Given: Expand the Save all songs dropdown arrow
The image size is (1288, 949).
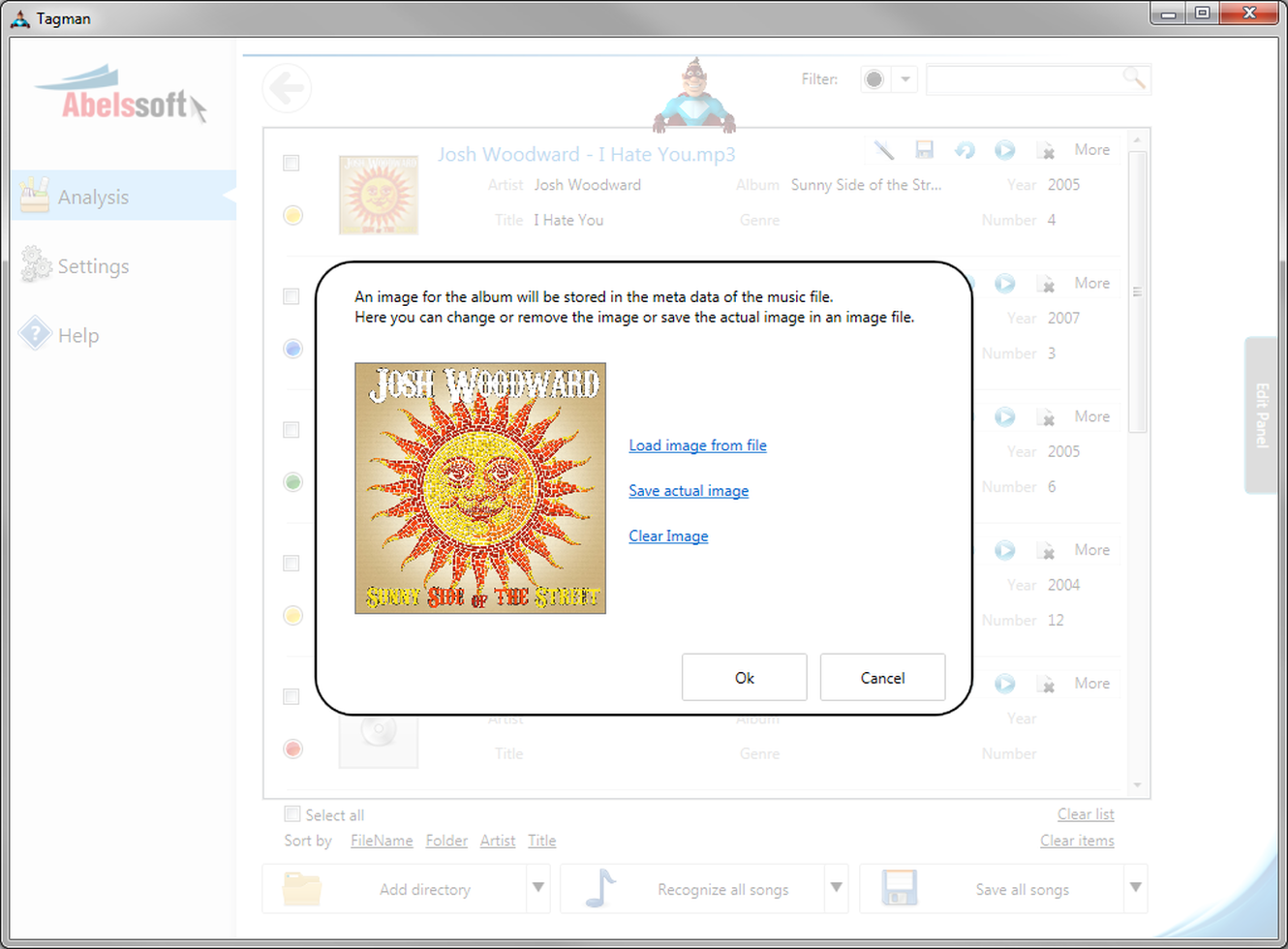Looking at the screenshot, I should pos(1135,888).
